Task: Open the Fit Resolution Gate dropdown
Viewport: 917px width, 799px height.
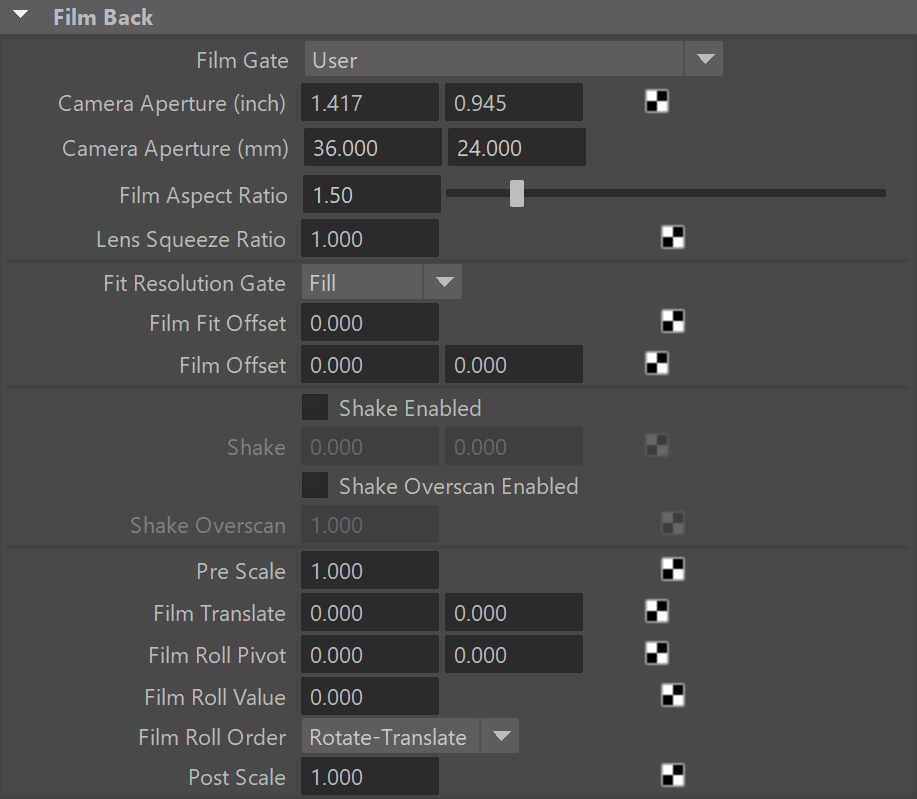Action: coord(381,282)
